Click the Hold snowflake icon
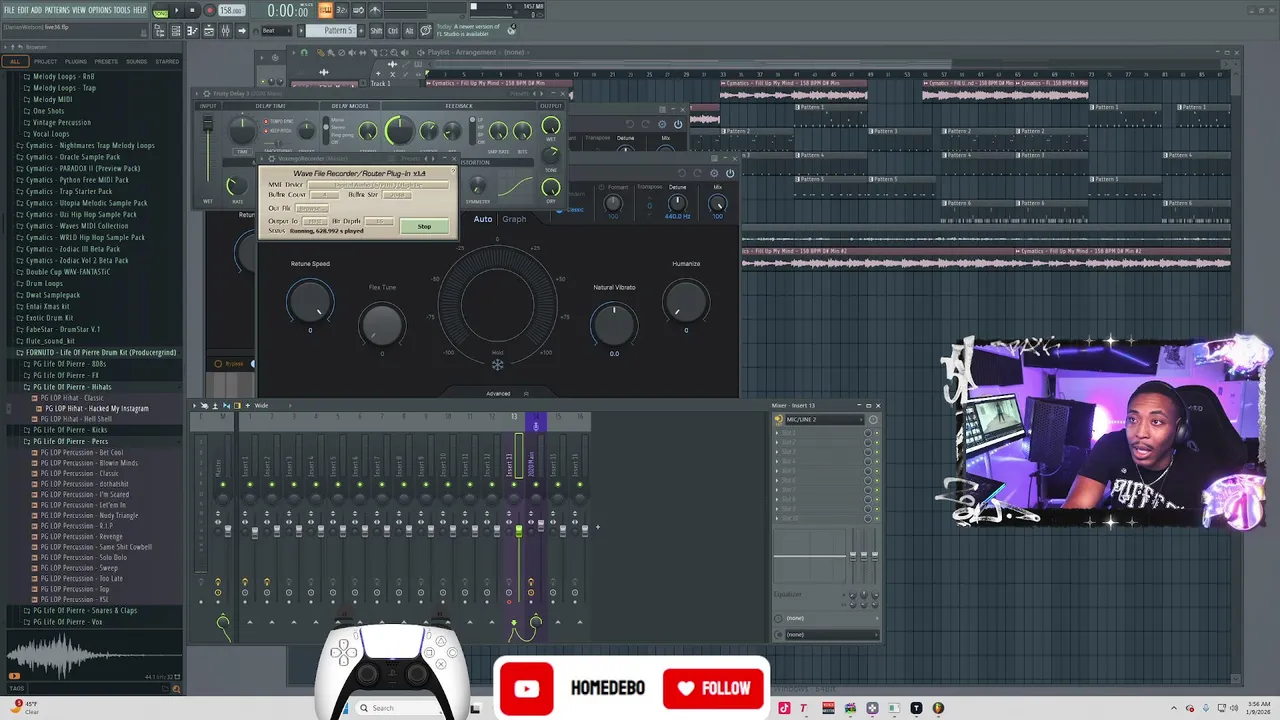This screenshot has height=720, width=1280. pyautogui.click(x=497, y=364)
